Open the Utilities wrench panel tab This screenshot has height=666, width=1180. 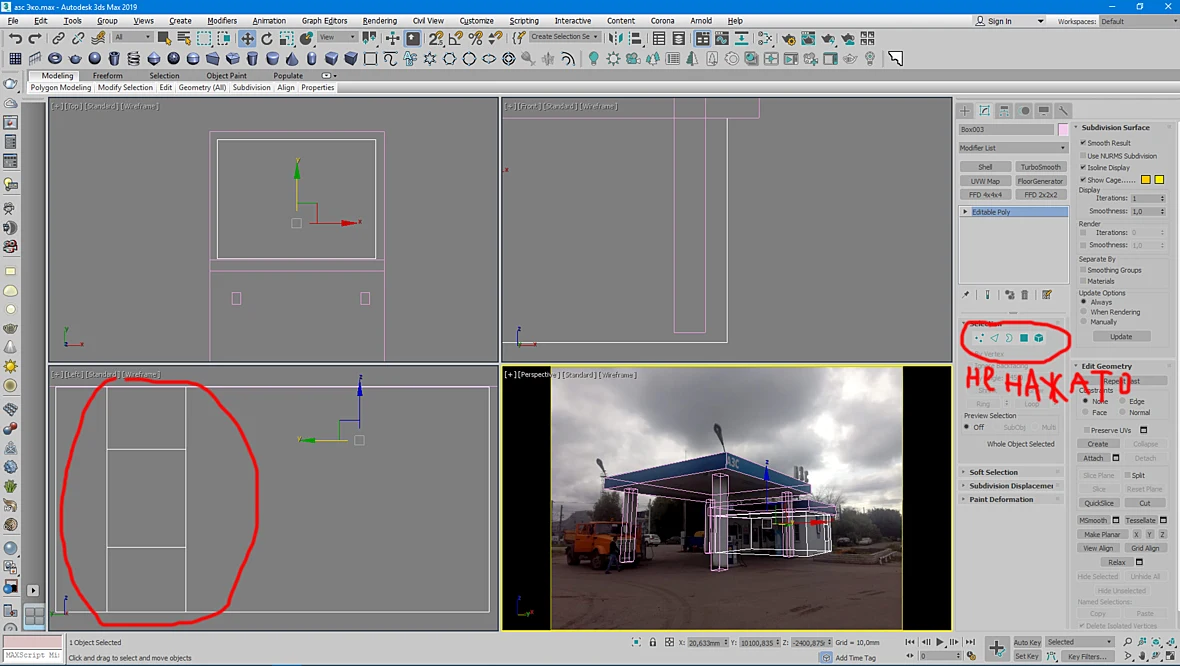pyautogui.click(x=1063, y=111)
